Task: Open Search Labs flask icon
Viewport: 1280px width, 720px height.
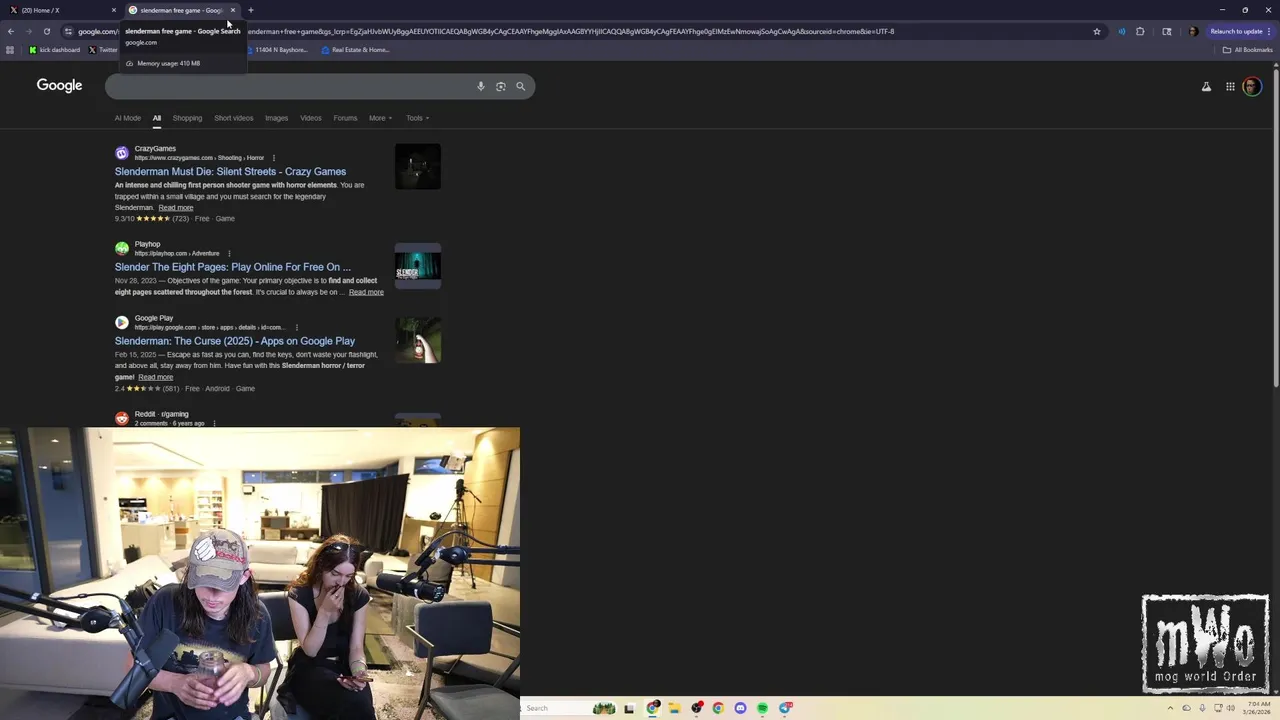Action: click(x=1206, y=87)
